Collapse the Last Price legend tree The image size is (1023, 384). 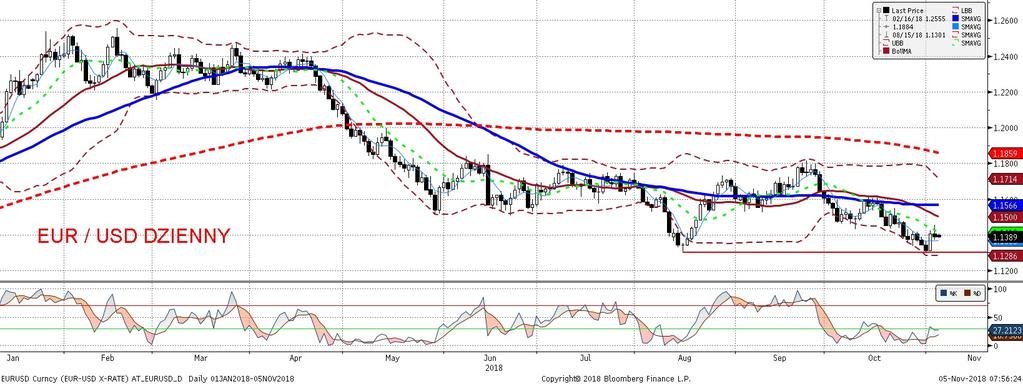(879, 10)
